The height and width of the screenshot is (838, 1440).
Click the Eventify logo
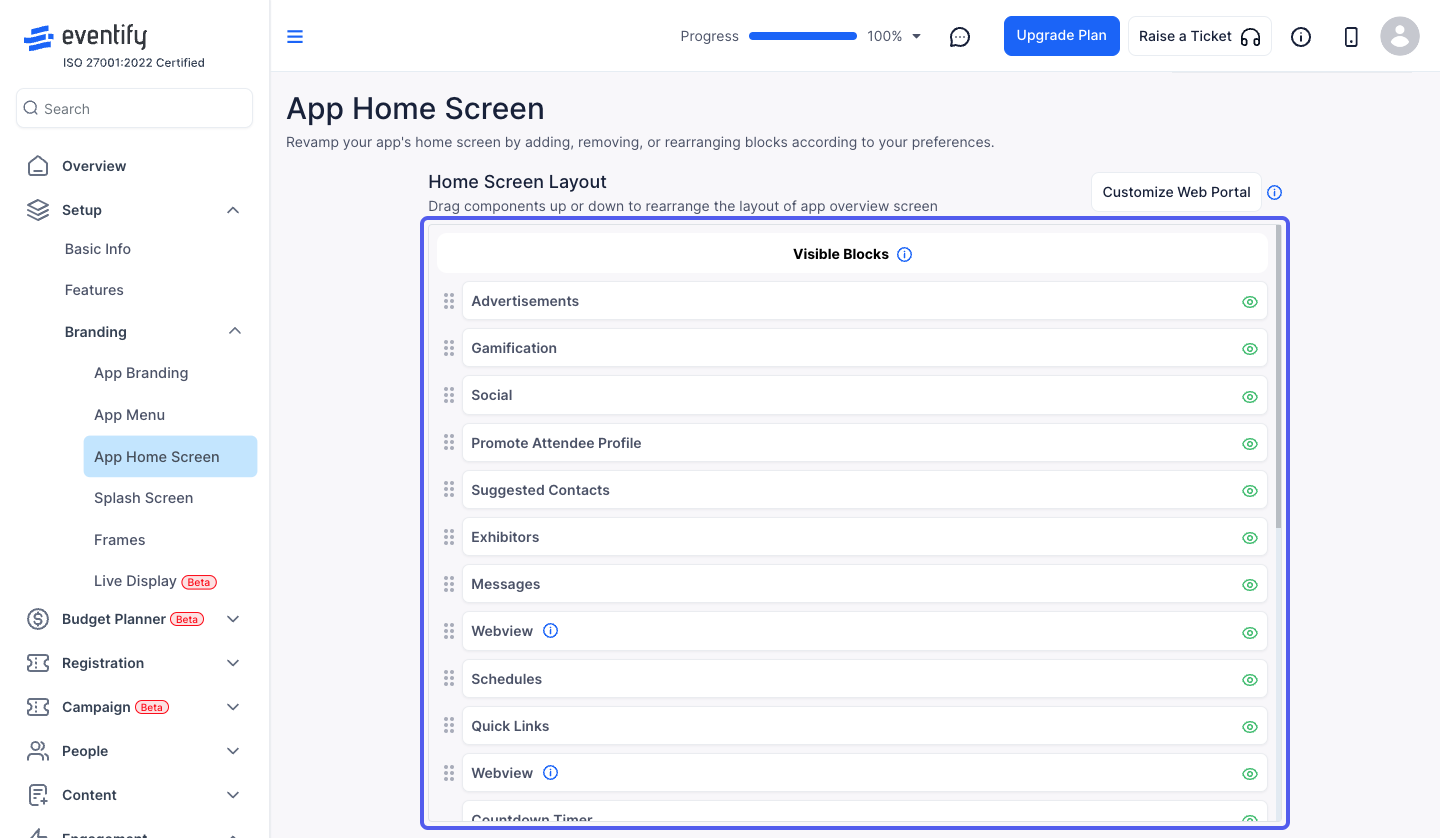click(85, 38)
